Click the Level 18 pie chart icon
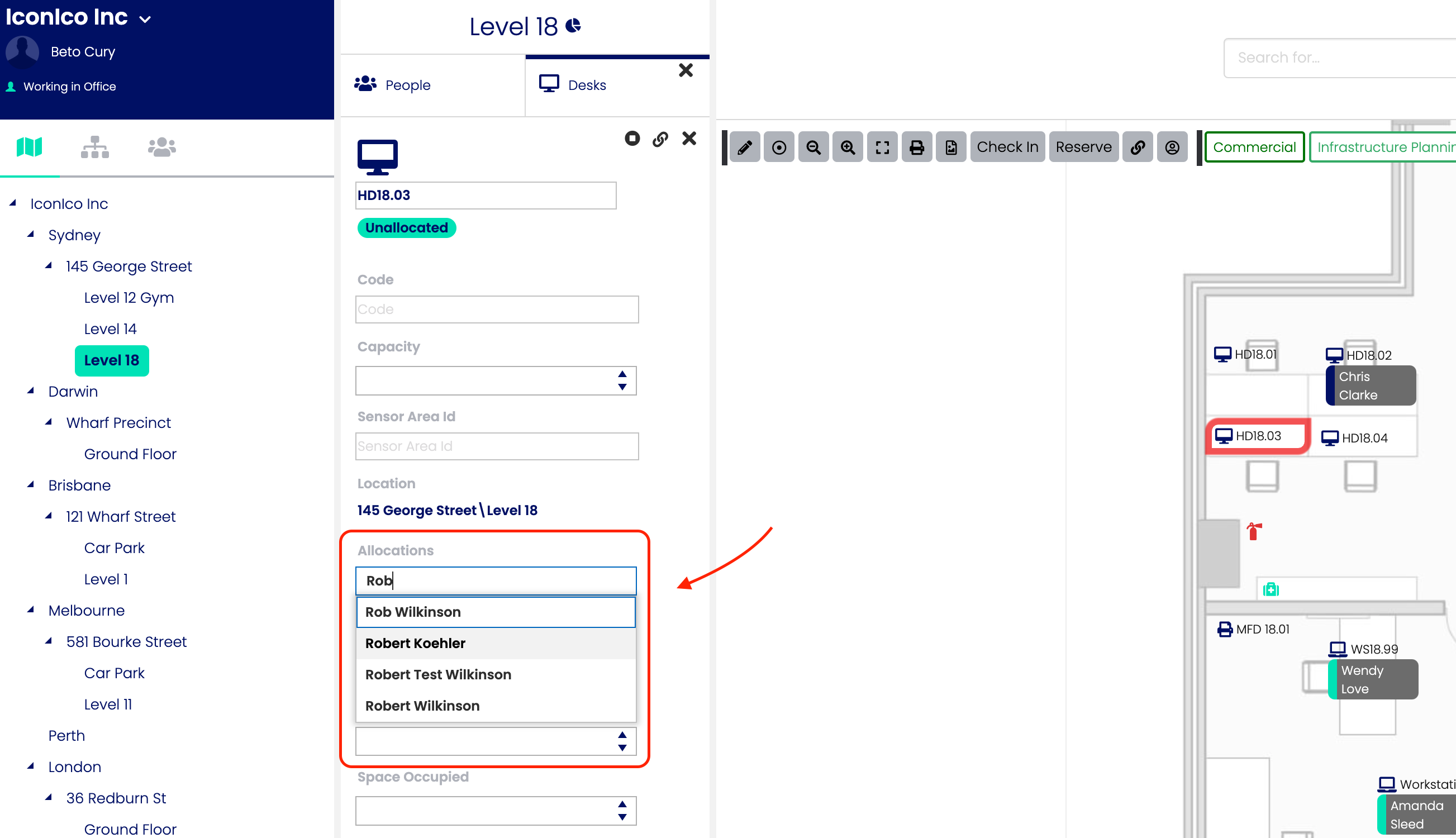1456x838 pixels. [x=573, y=26]
